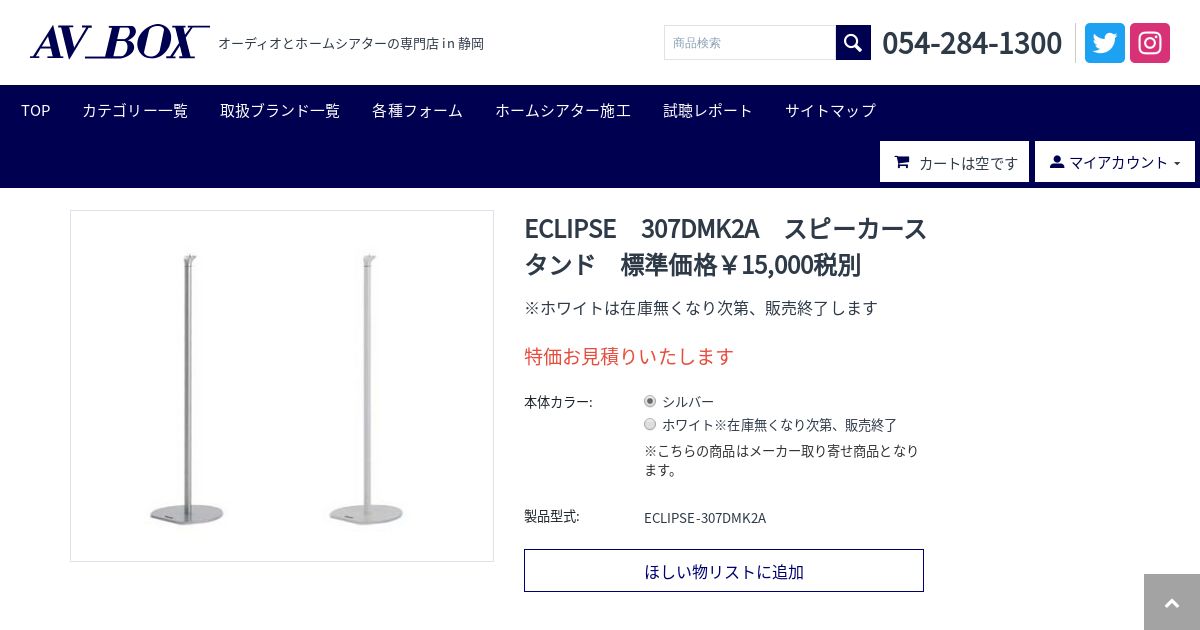Focus the 商品検索 search field
The height and width of the screenshot is (630, 1200).
click(x=750, y=43)
